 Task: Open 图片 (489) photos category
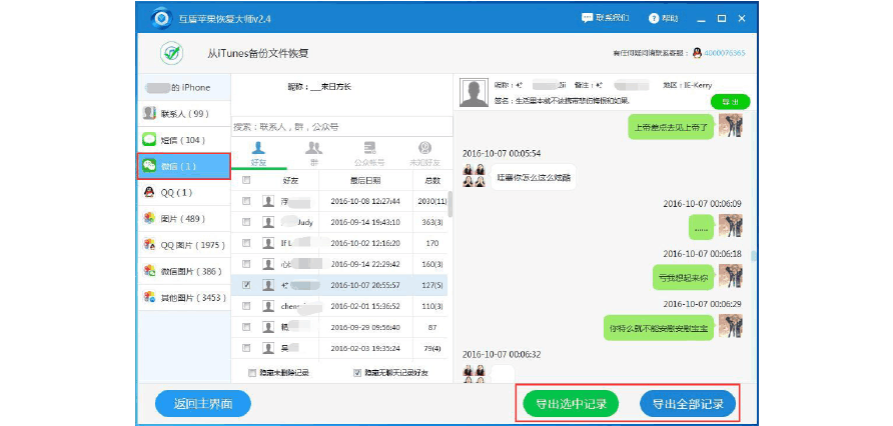click(x=184, y=219)
